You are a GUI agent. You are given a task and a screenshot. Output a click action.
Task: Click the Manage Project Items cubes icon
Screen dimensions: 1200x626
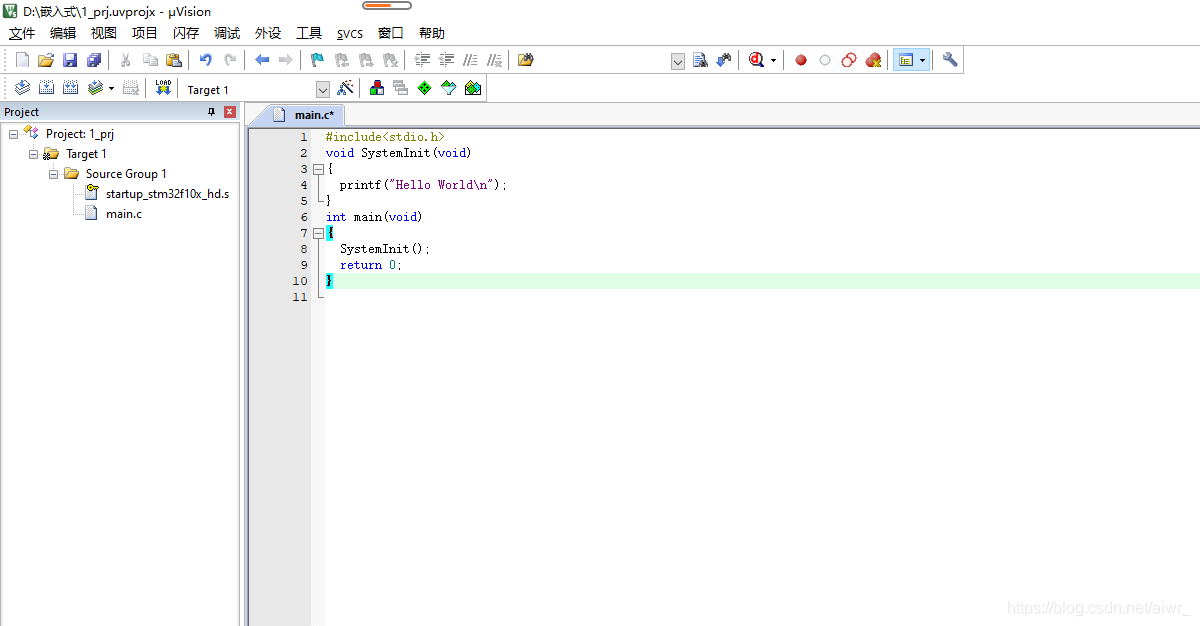[377, 88]
